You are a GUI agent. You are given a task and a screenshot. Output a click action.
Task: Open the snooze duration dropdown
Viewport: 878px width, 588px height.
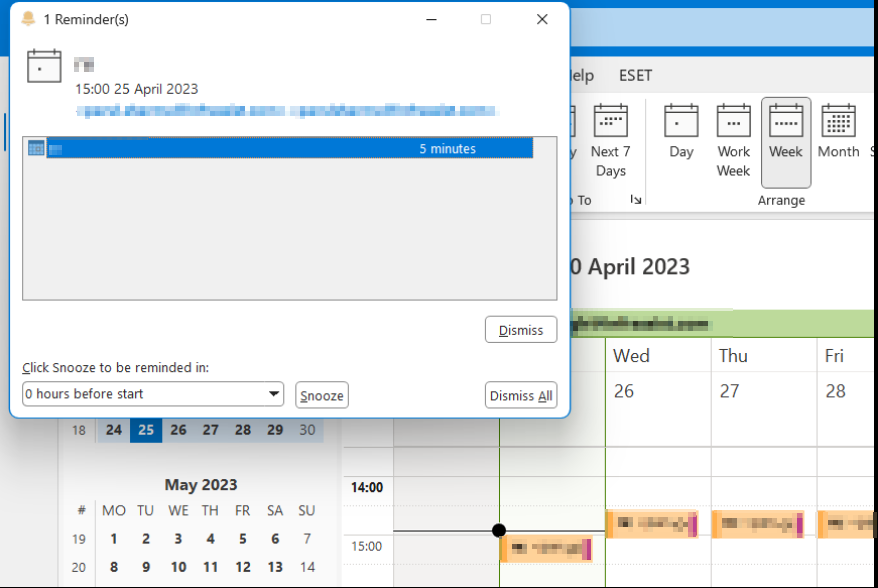pyautogui.click(x=274, y=394)
